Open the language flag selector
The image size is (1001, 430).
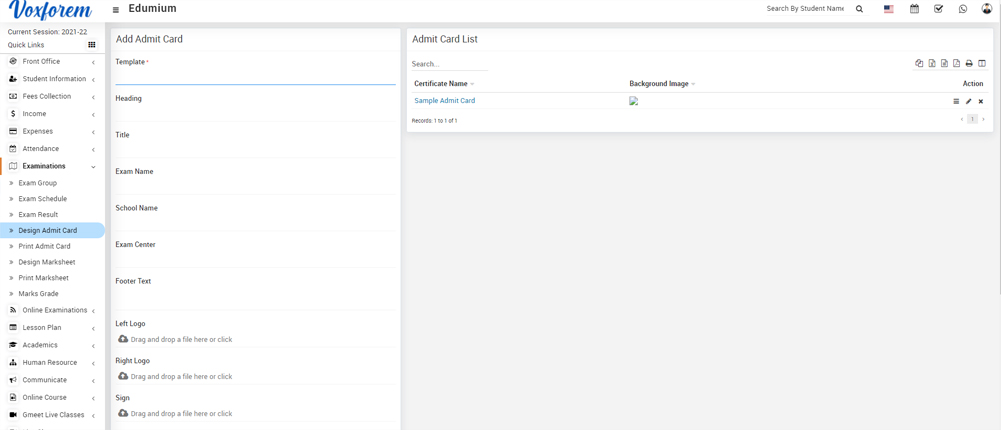click(888, 9)
